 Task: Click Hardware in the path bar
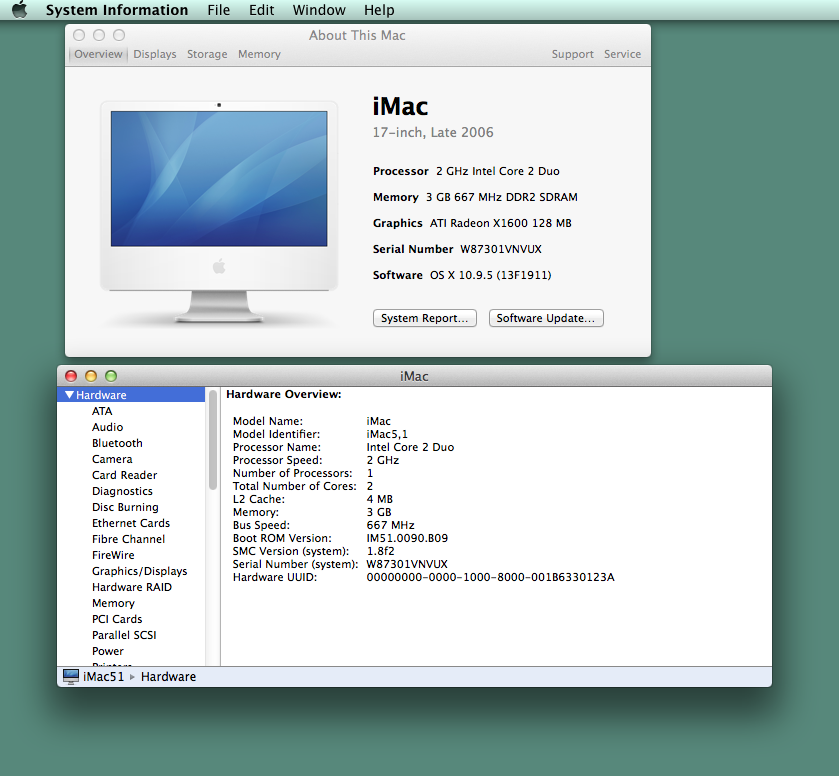168,676
